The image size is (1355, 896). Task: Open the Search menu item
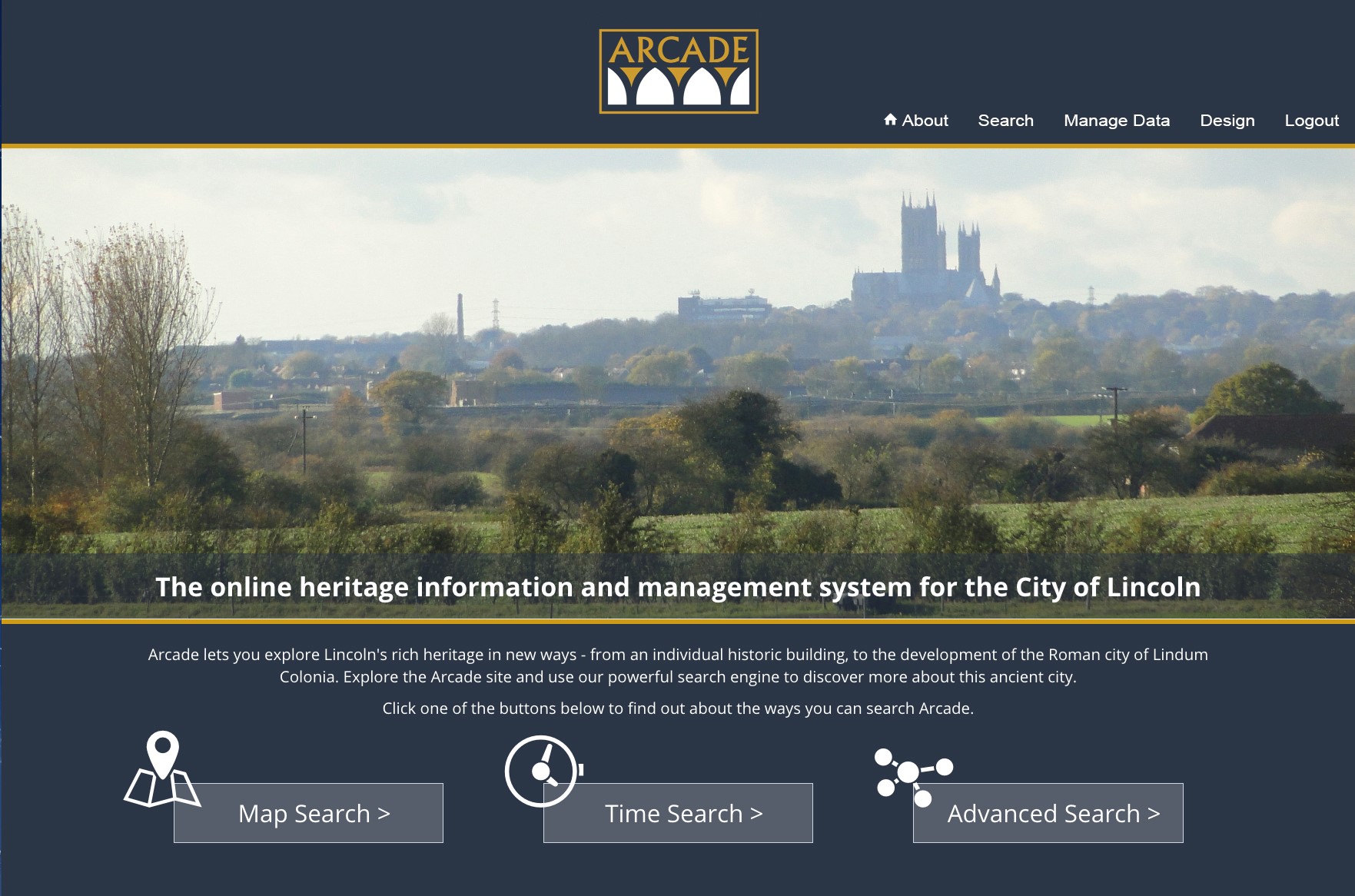tap(1005, 121)
